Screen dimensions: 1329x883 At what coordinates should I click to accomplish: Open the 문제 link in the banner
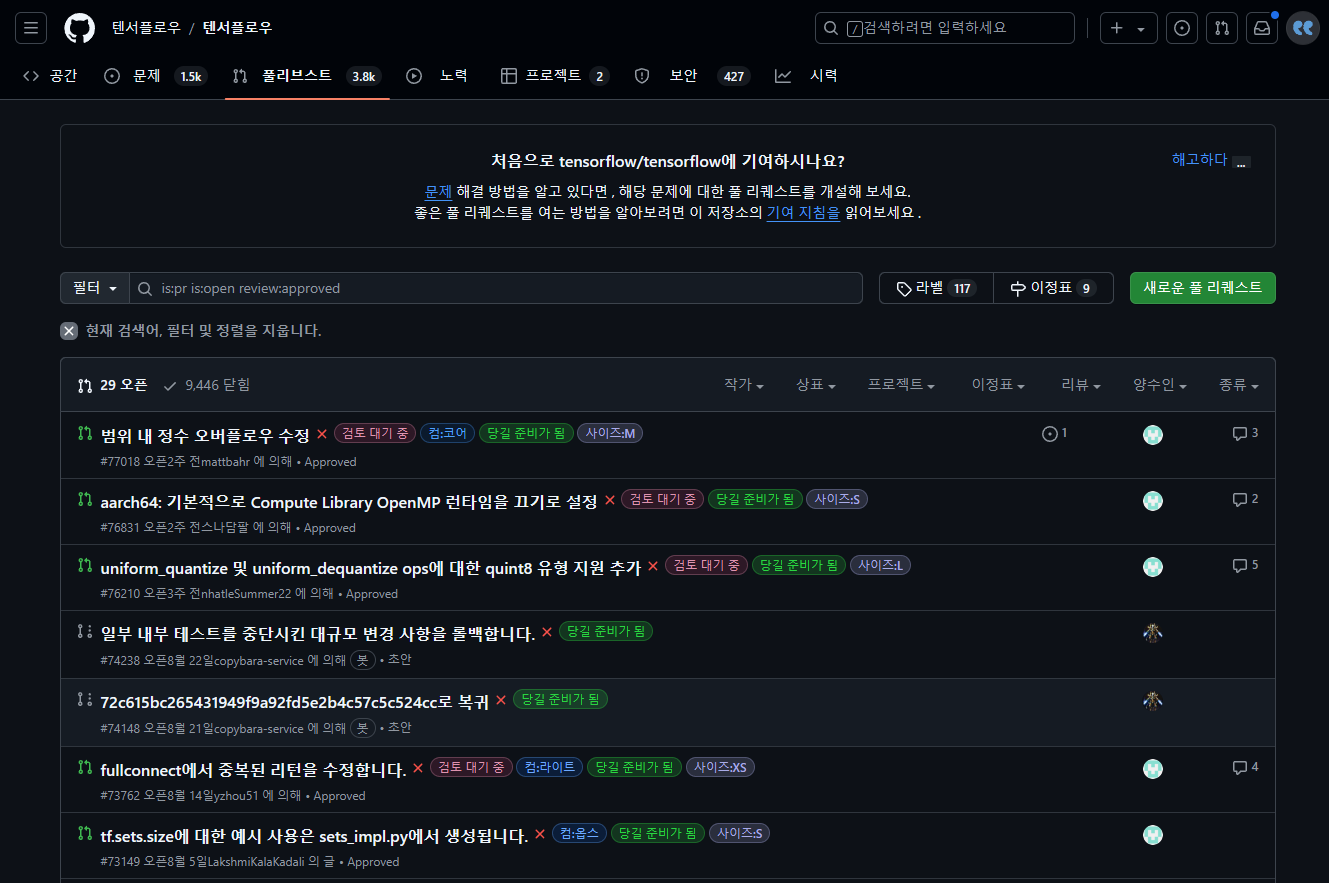pos(438,191)
